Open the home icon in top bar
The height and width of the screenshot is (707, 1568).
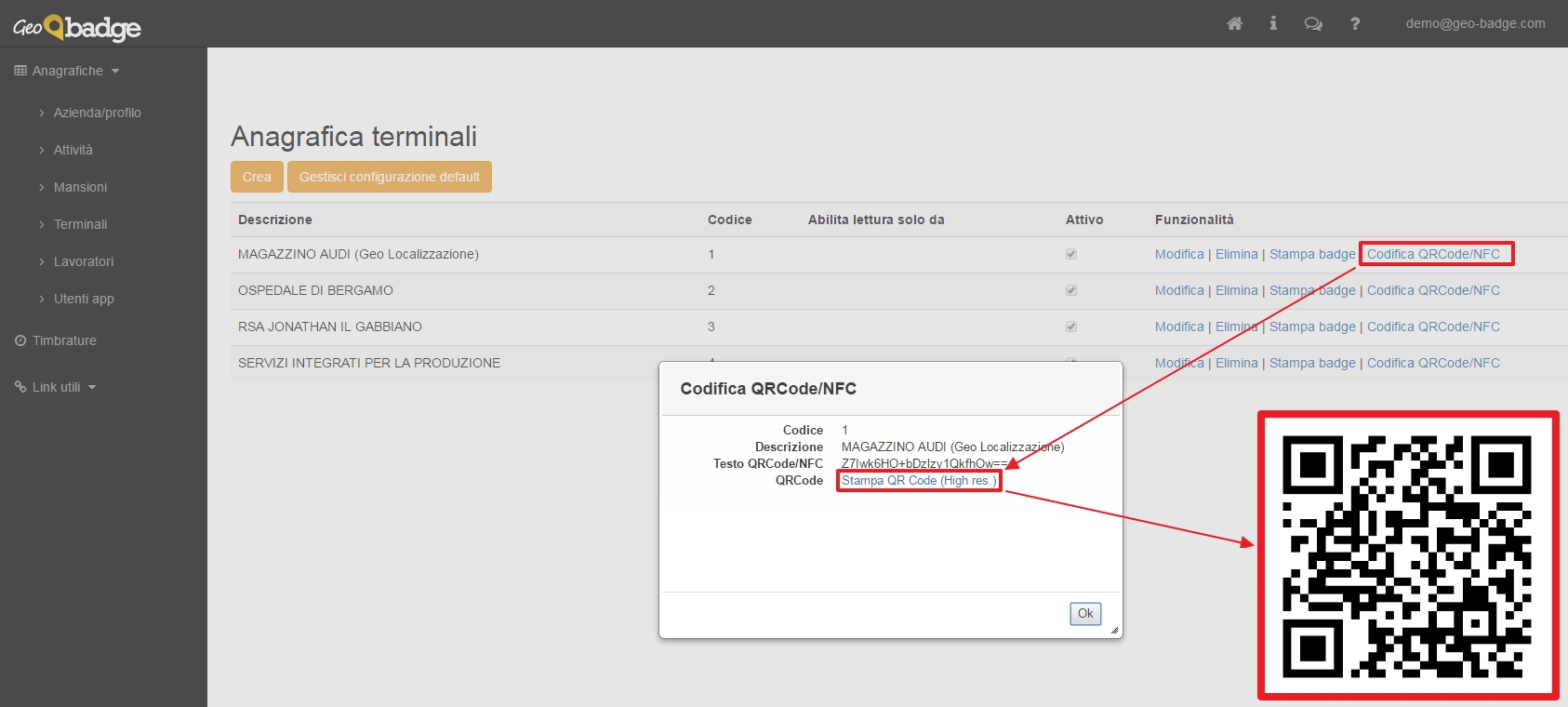click(x=1234, y=23)
